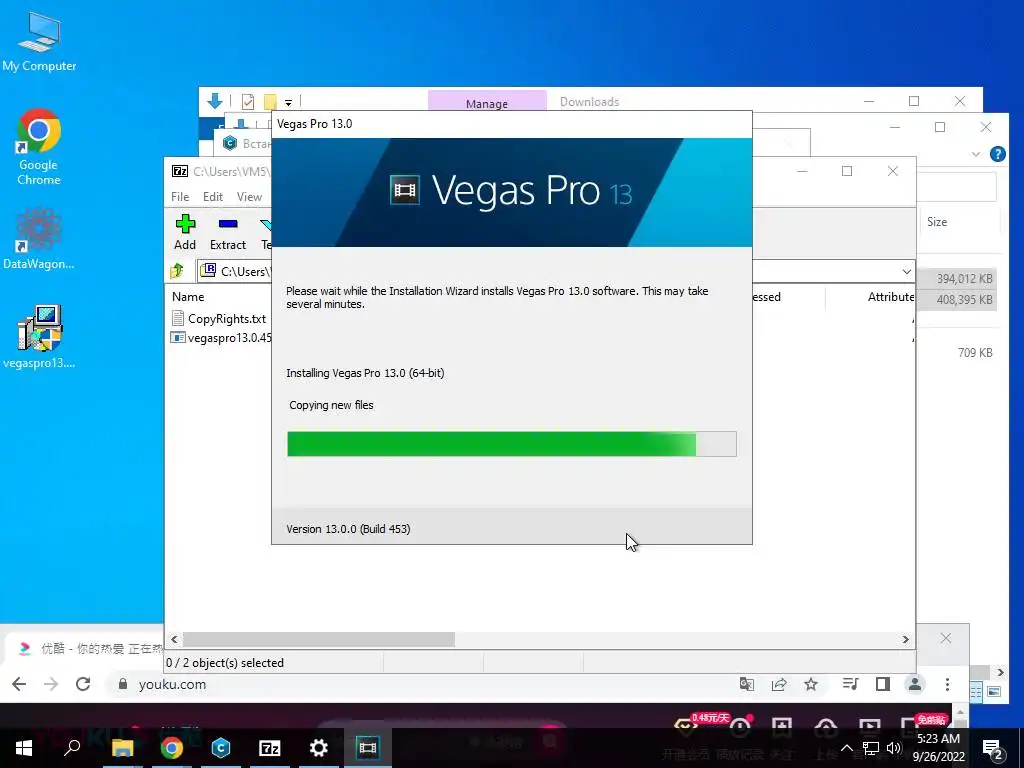Click the network icon in system tray
Viewport: 1024px width, 768px height.
(x=871, y=748)
